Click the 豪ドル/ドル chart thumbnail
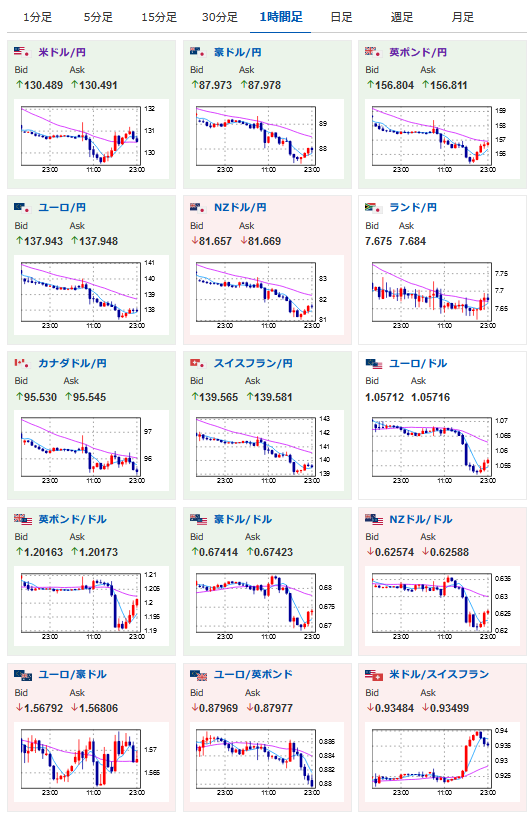Image resolution: width=532 pixels, height=815 pixels. coord(267,606)
